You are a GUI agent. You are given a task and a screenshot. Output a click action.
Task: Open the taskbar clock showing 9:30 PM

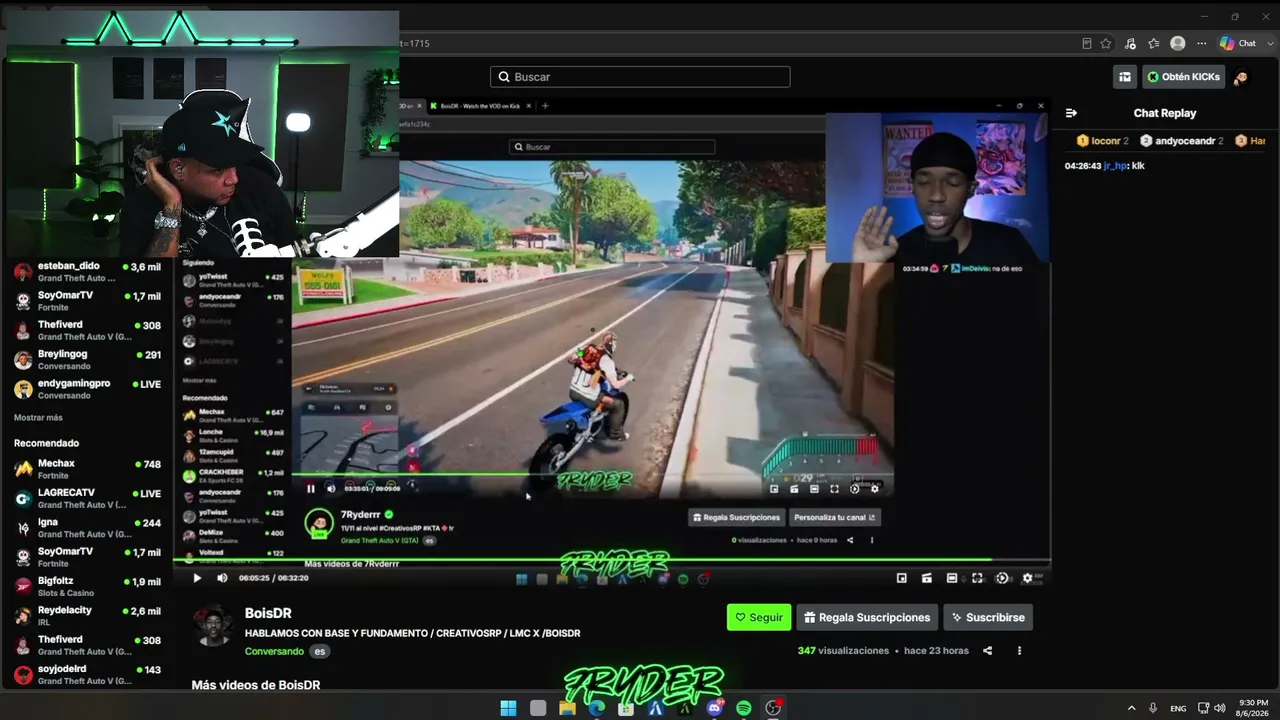(x=1253, y=708)
